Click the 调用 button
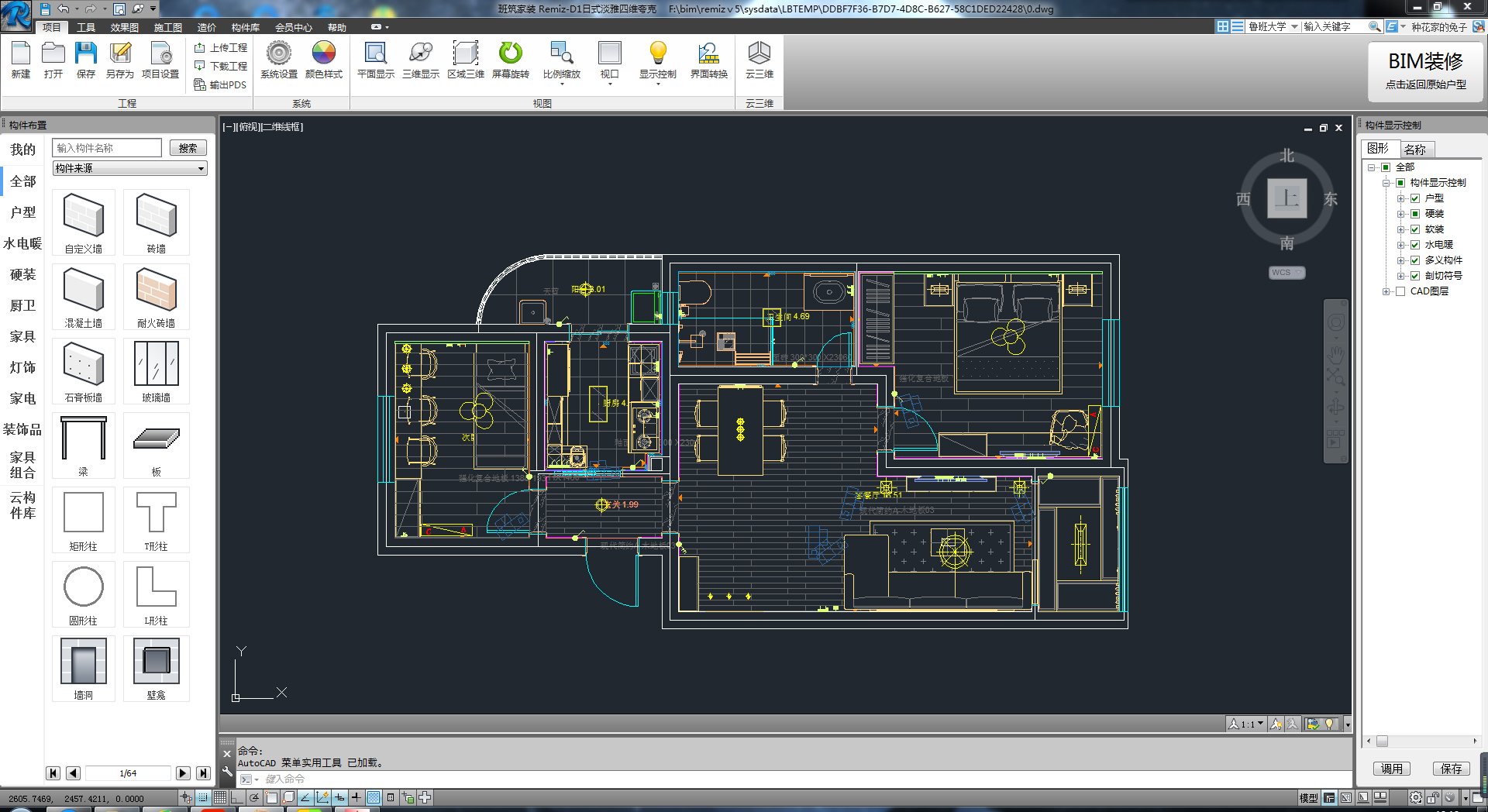 point(1392,769)
